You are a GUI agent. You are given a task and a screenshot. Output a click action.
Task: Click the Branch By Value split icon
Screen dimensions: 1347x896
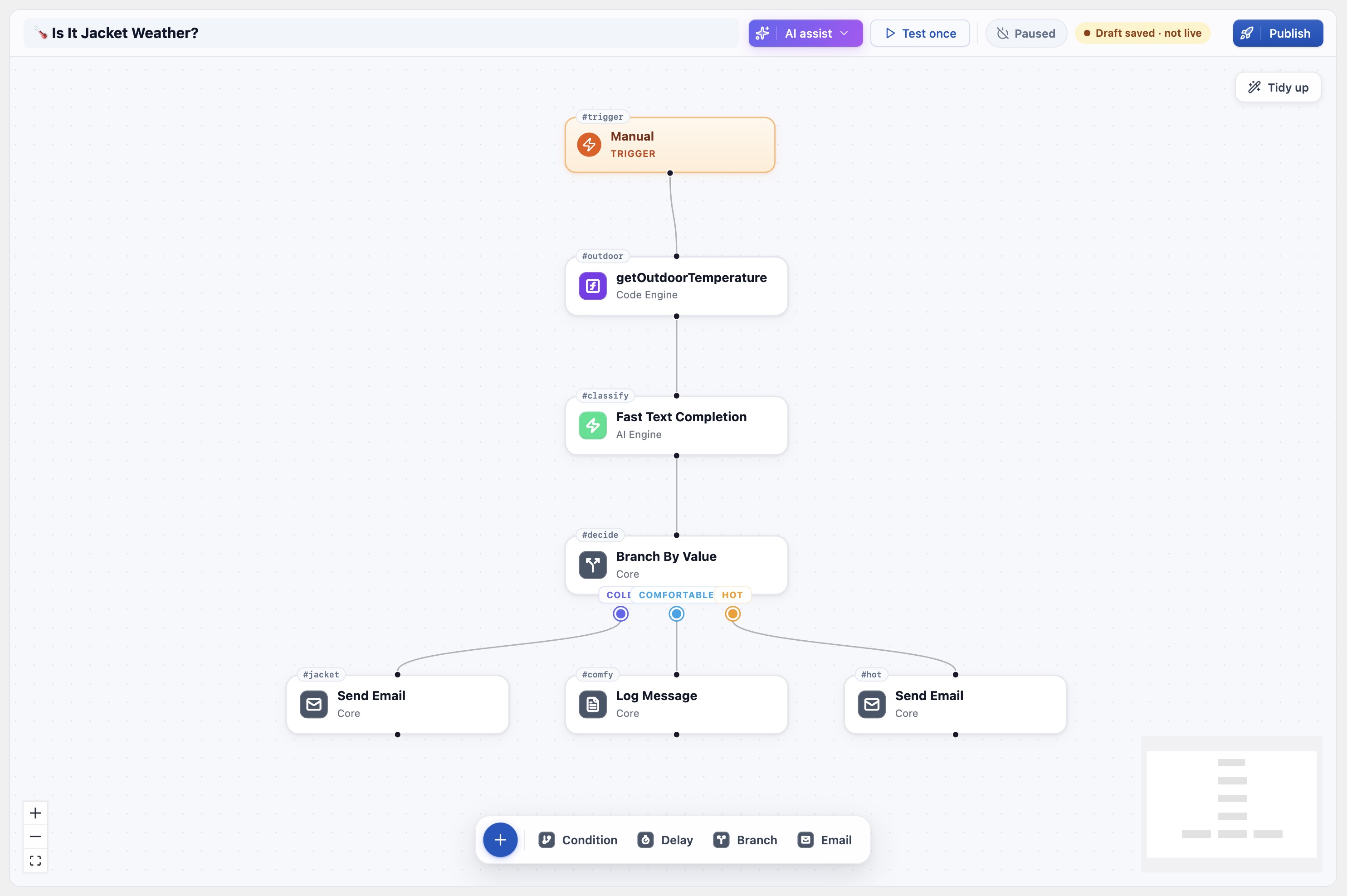coord(593,565)
